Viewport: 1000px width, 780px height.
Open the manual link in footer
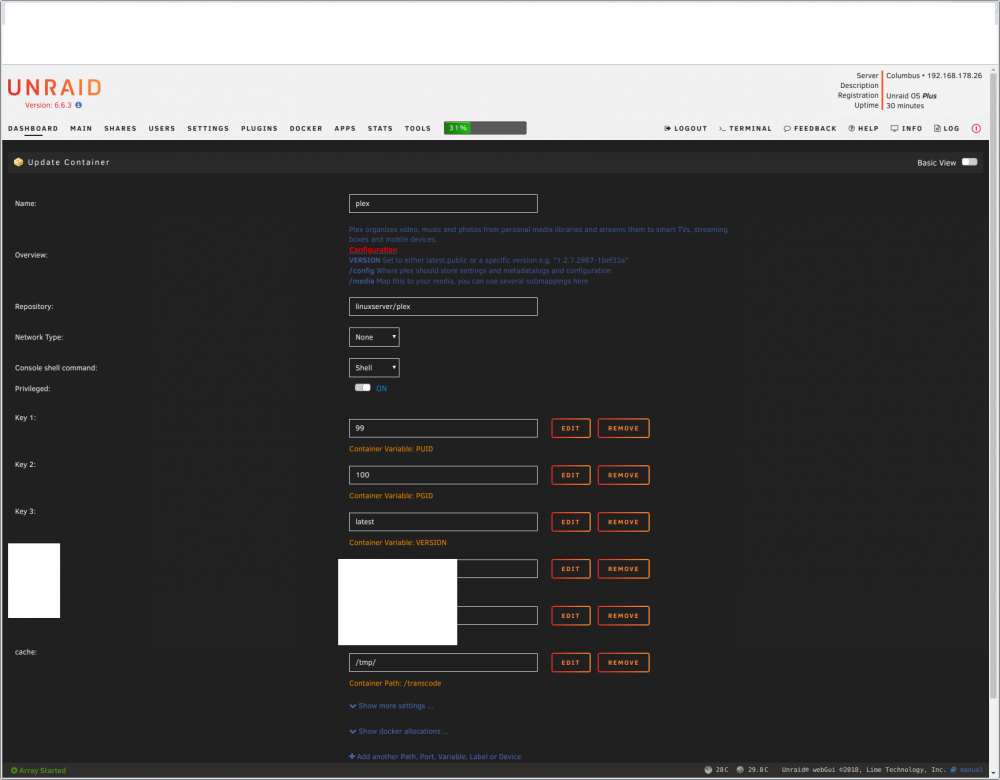click(x=967, y=770)
